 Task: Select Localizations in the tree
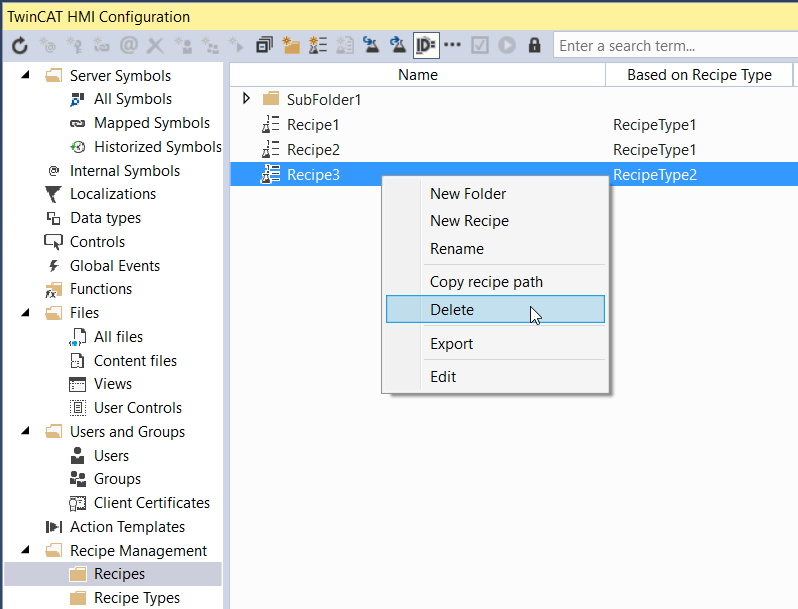click(x=113, y=194)
